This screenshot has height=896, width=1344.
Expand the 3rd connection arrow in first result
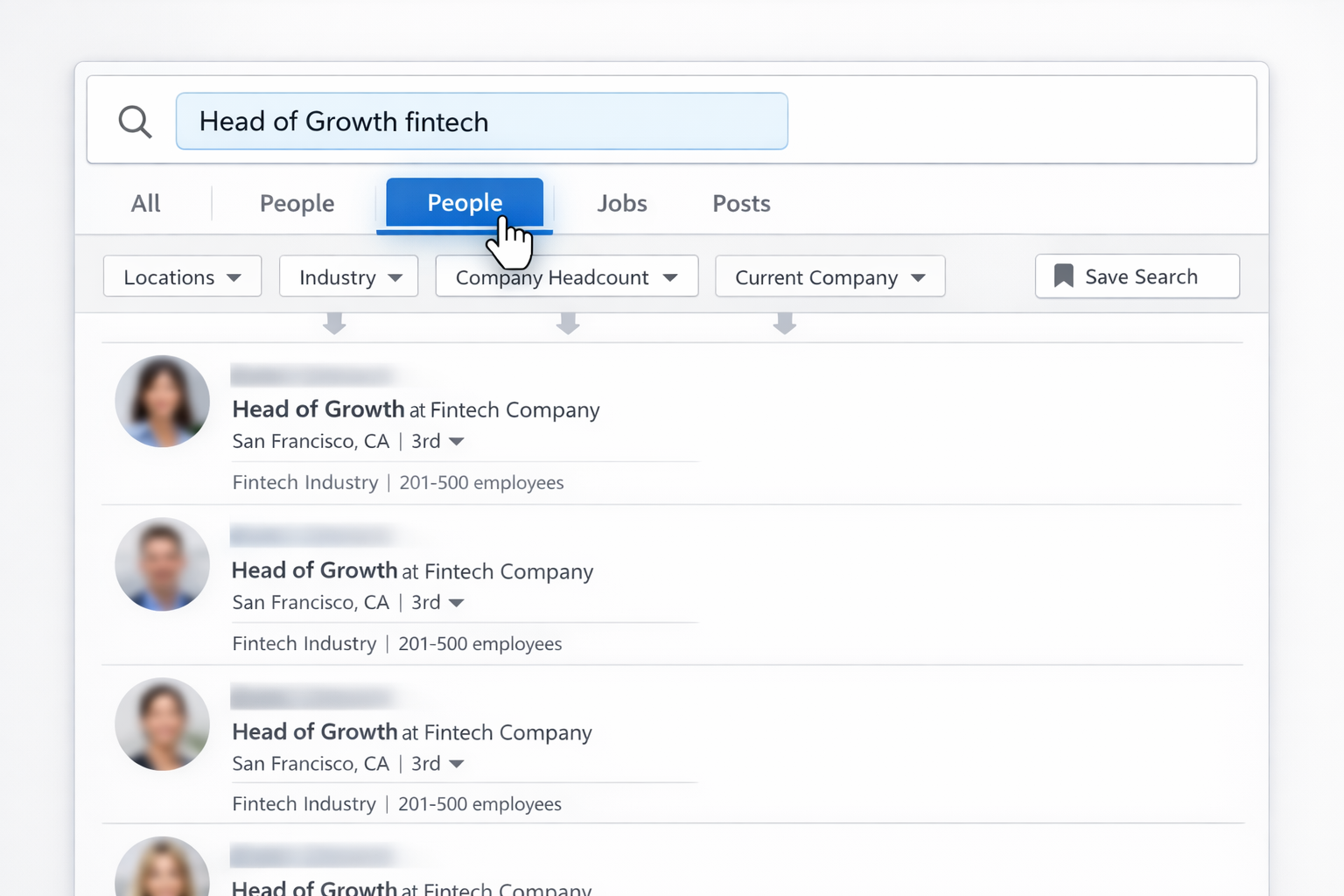pyautogui.click(x=457, y=442)
